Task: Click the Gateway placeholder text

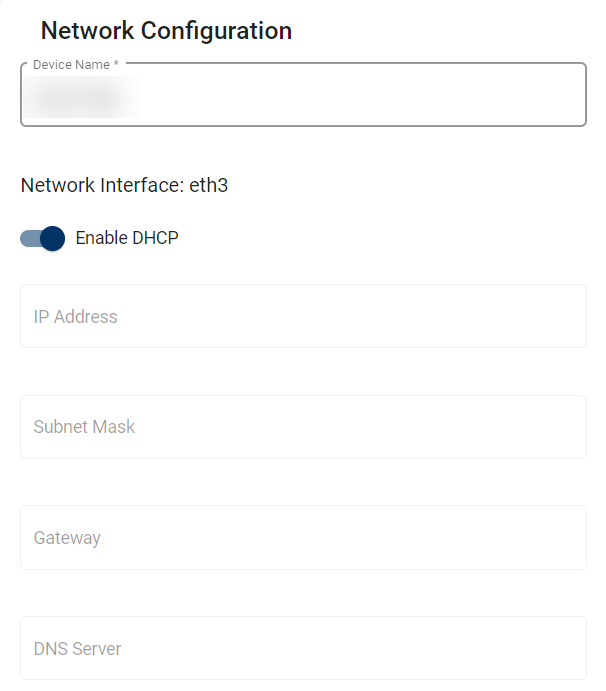Action: 67,538
